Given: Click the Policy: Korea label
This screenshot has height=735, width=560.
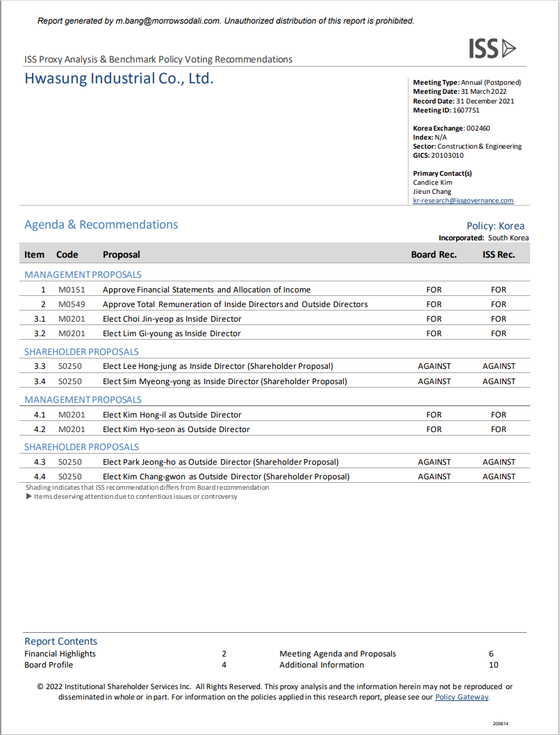Looking at the screenshot, I should click(x=495, y=225).
